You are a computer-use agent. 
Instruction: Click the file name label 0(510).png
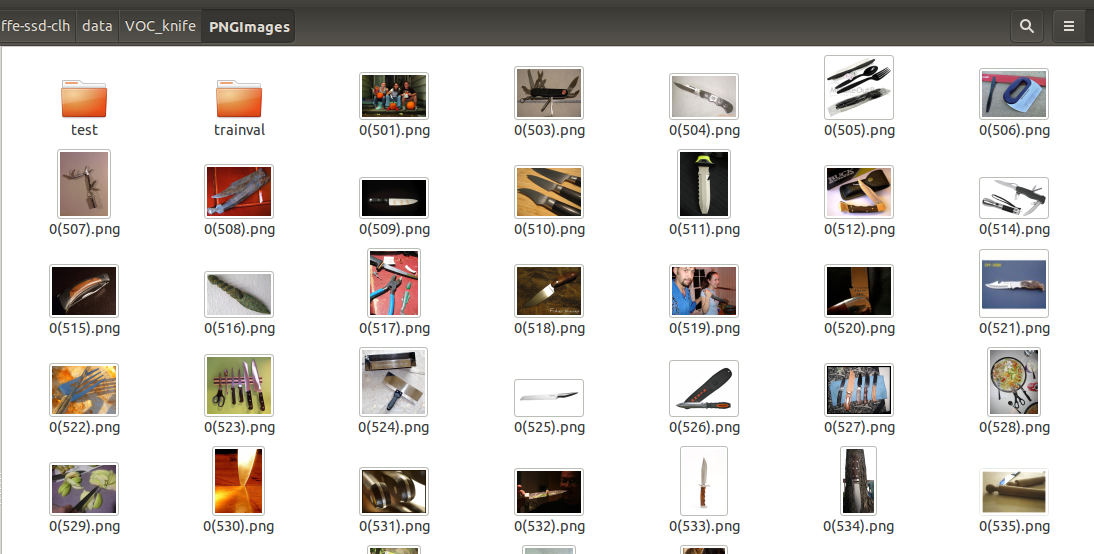(549, 230)
